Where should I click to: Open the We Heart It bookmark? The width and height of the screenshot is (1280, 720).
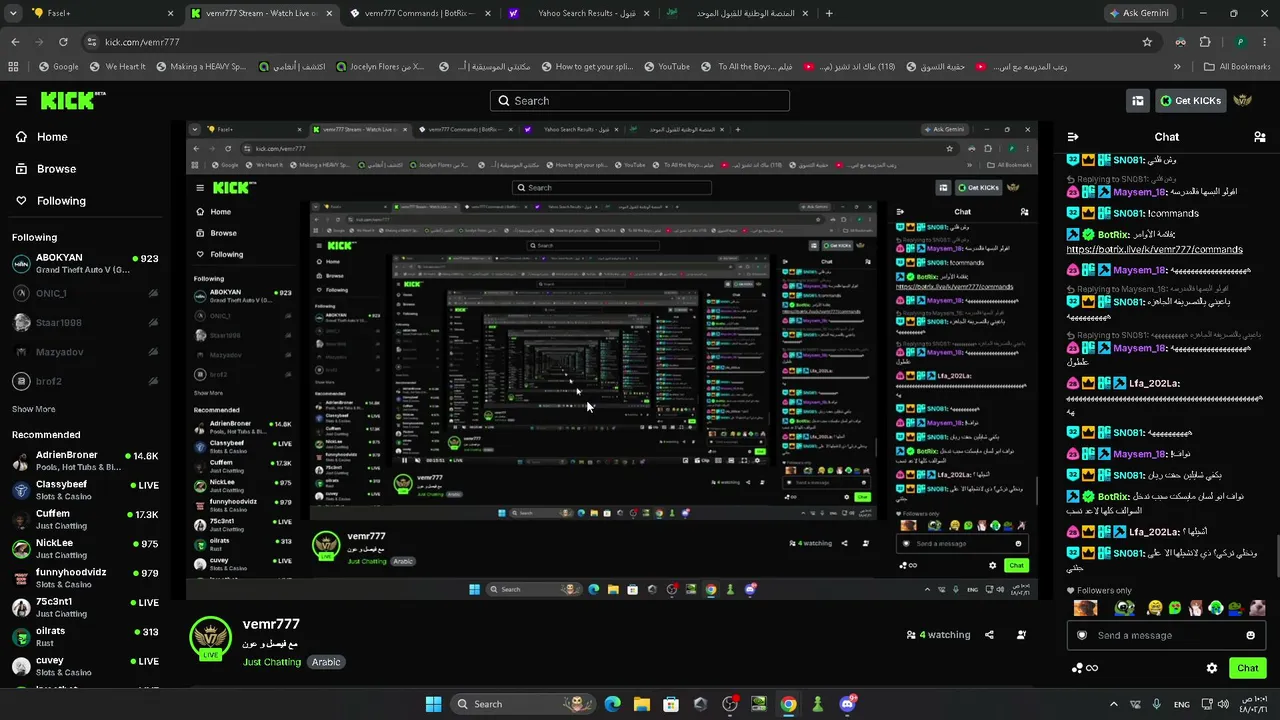click(117, 67)
